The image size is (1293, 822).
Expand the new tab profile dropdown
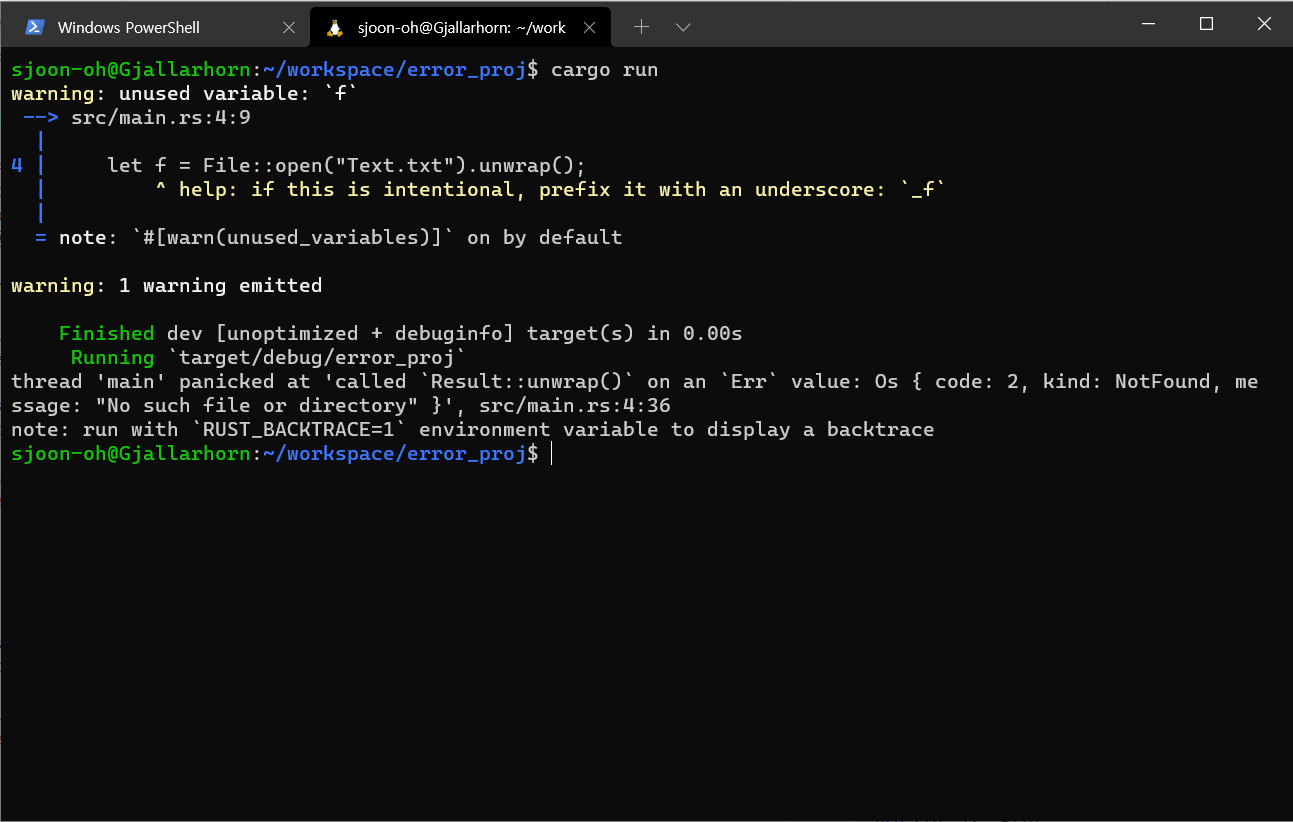683,27
